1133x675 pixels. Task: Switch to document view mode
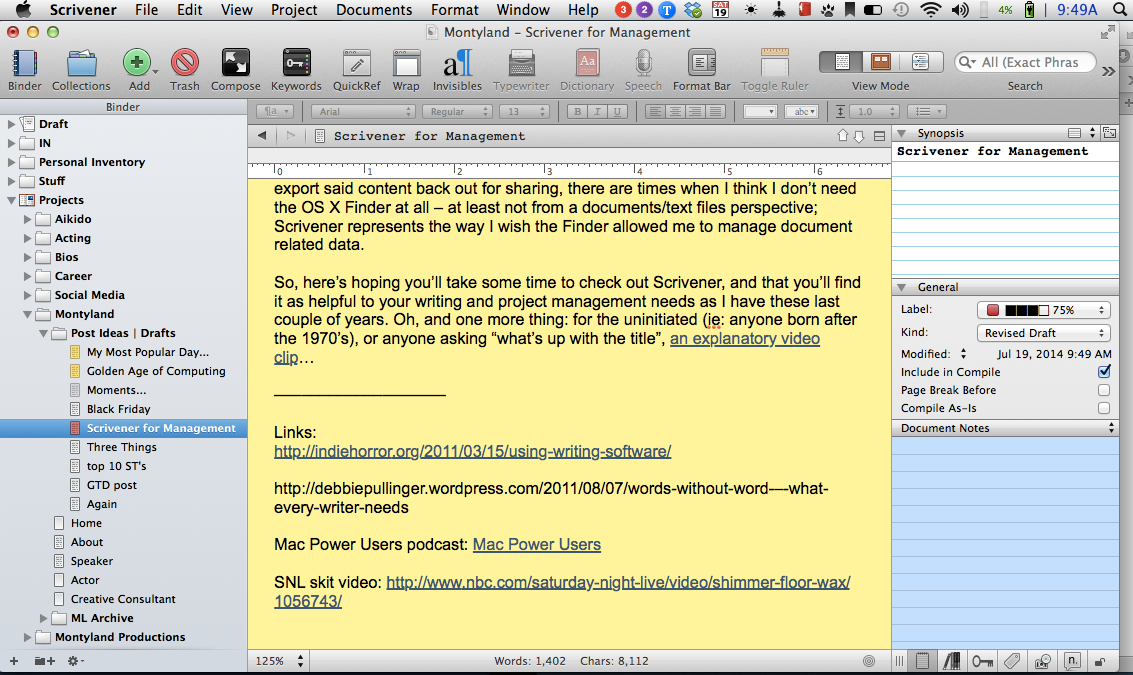[841, 62]
